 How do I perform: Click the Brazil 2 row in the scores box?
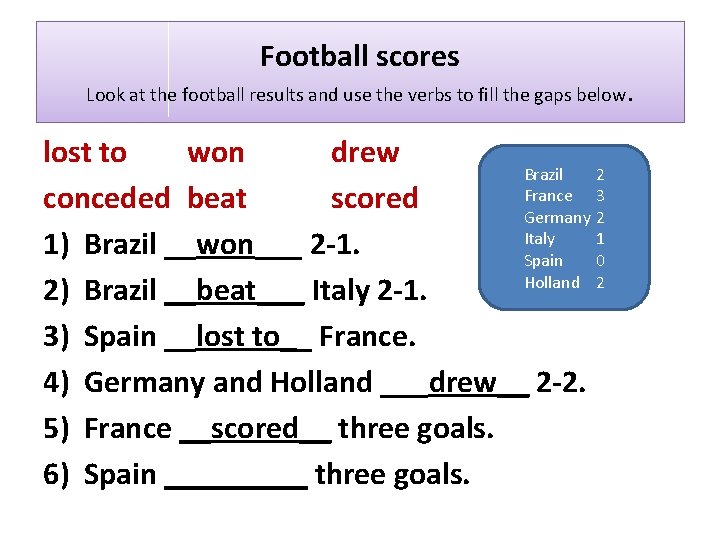coord(564,175)
